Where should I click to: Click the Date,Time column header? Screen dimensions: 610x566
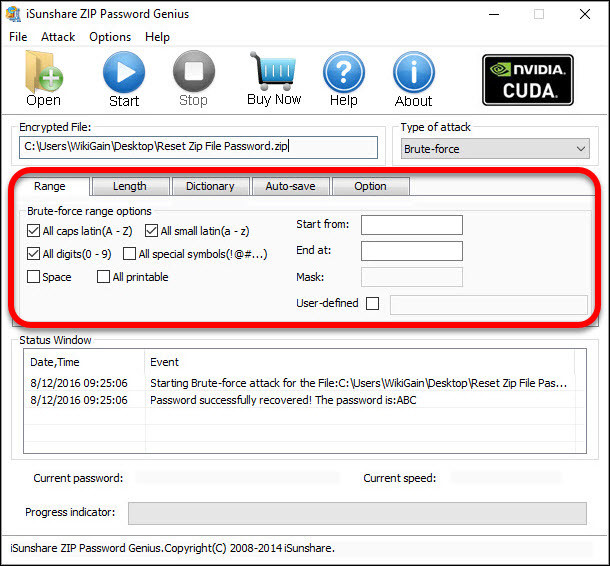pos(85,362)
